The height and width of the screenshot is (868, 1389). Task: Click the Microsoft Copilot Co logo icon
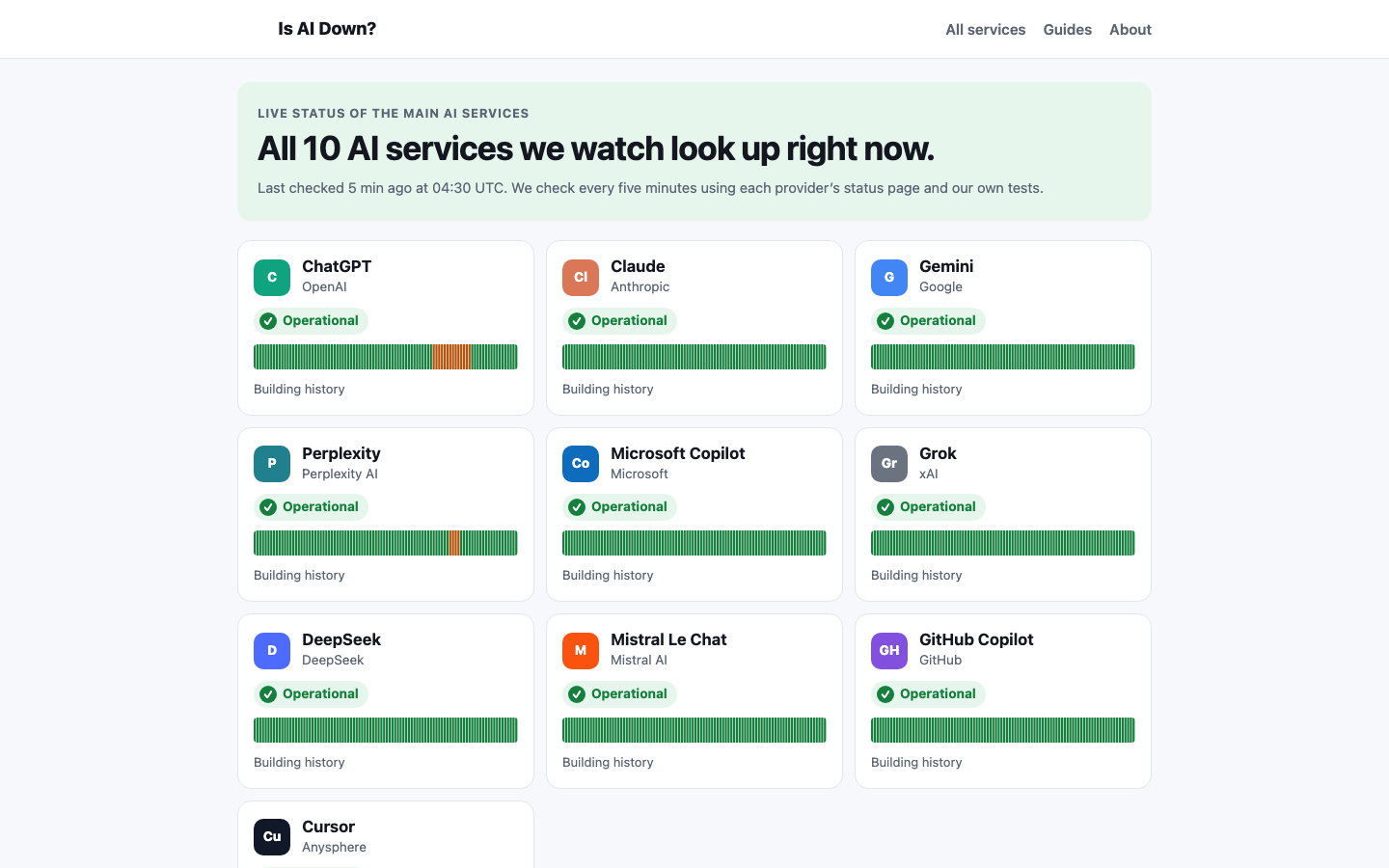pos(581,464)
